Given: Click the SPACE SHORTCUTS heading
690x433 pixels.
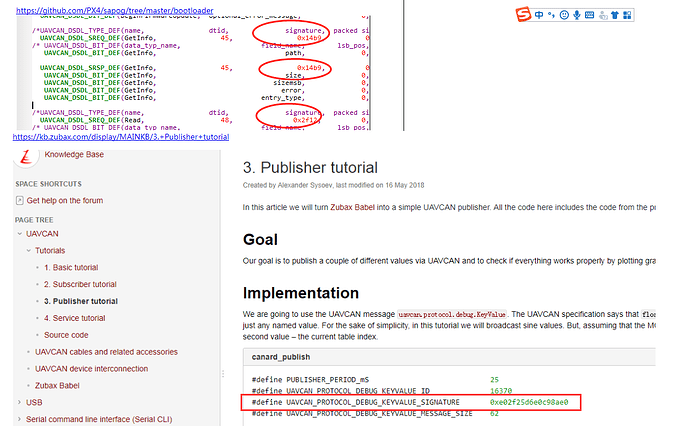Looking at the screenshot, I should click(x=48, y=184).
